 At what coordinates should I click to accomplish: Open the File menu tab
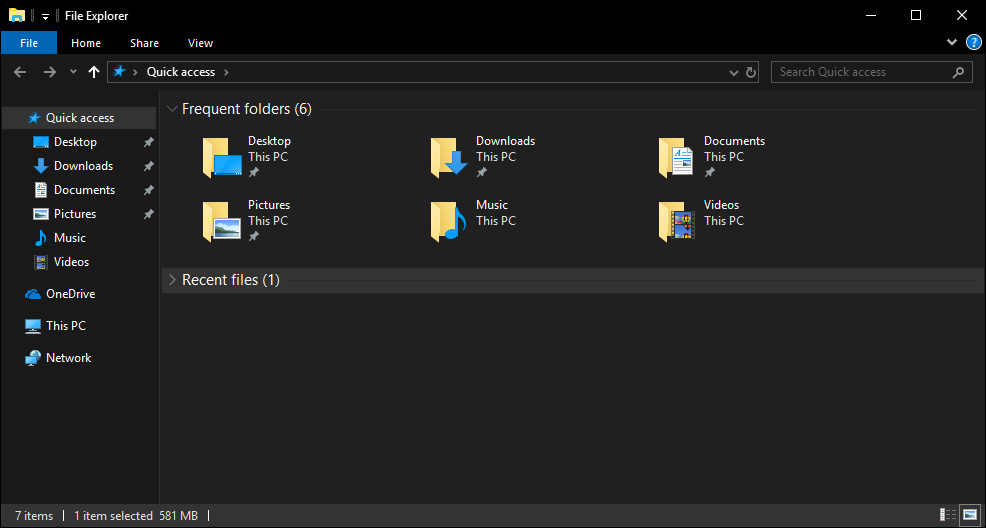pos(29,43)
